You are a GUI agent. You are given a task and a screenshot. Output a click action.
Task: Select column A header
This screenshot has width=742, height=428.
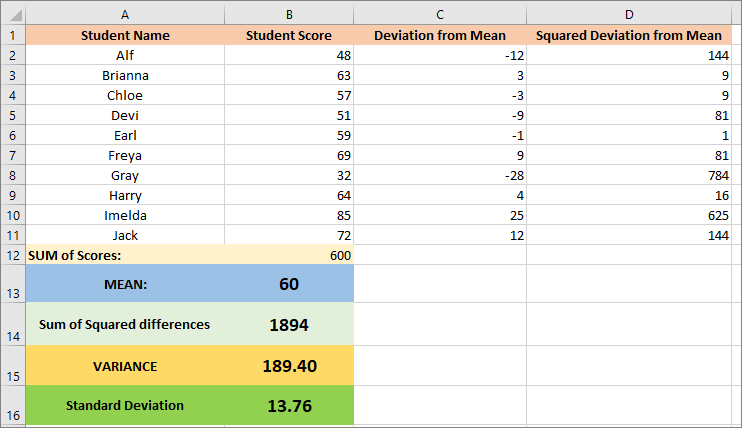coord(125,15)
